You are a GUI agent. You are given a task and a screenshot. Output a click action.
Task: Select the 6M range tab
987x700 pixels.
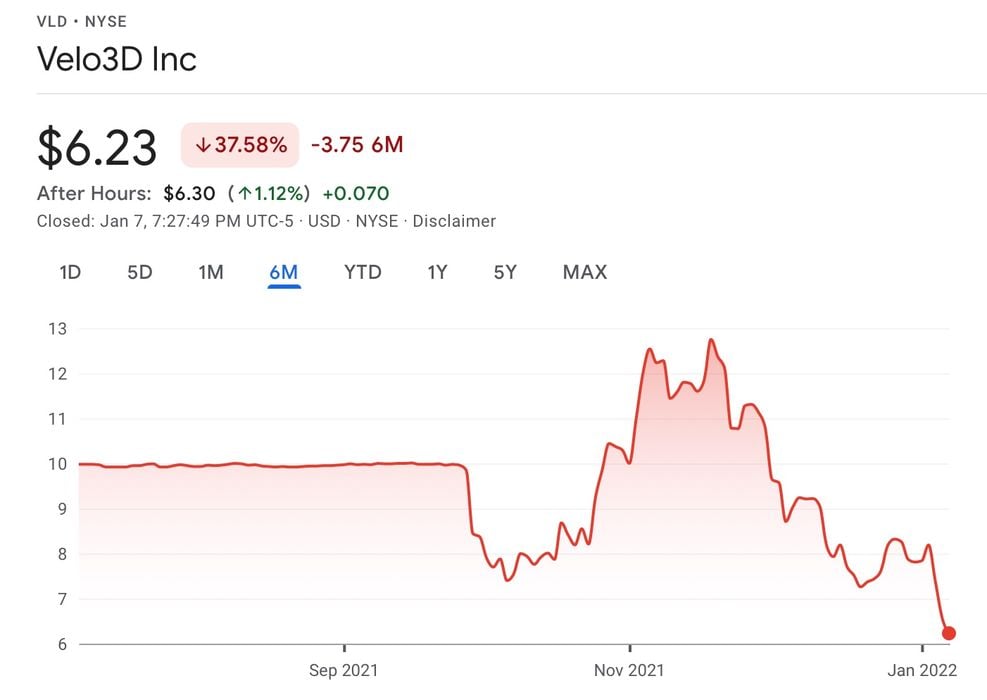coord(284,272)
